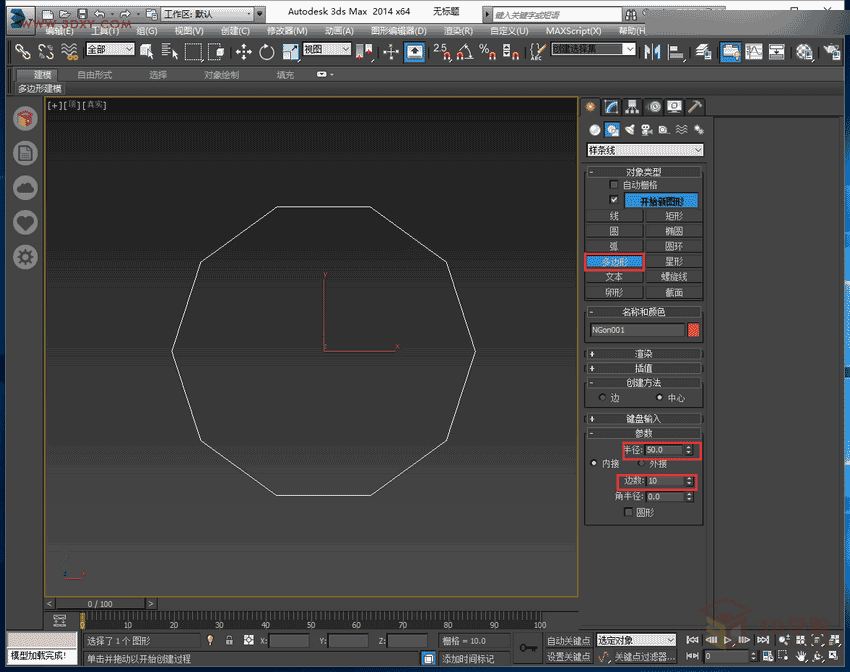The height and width of the screenshot is (672, 850).
Task: Expand the 键盘输入 rollout
Action: pos(645,419)
